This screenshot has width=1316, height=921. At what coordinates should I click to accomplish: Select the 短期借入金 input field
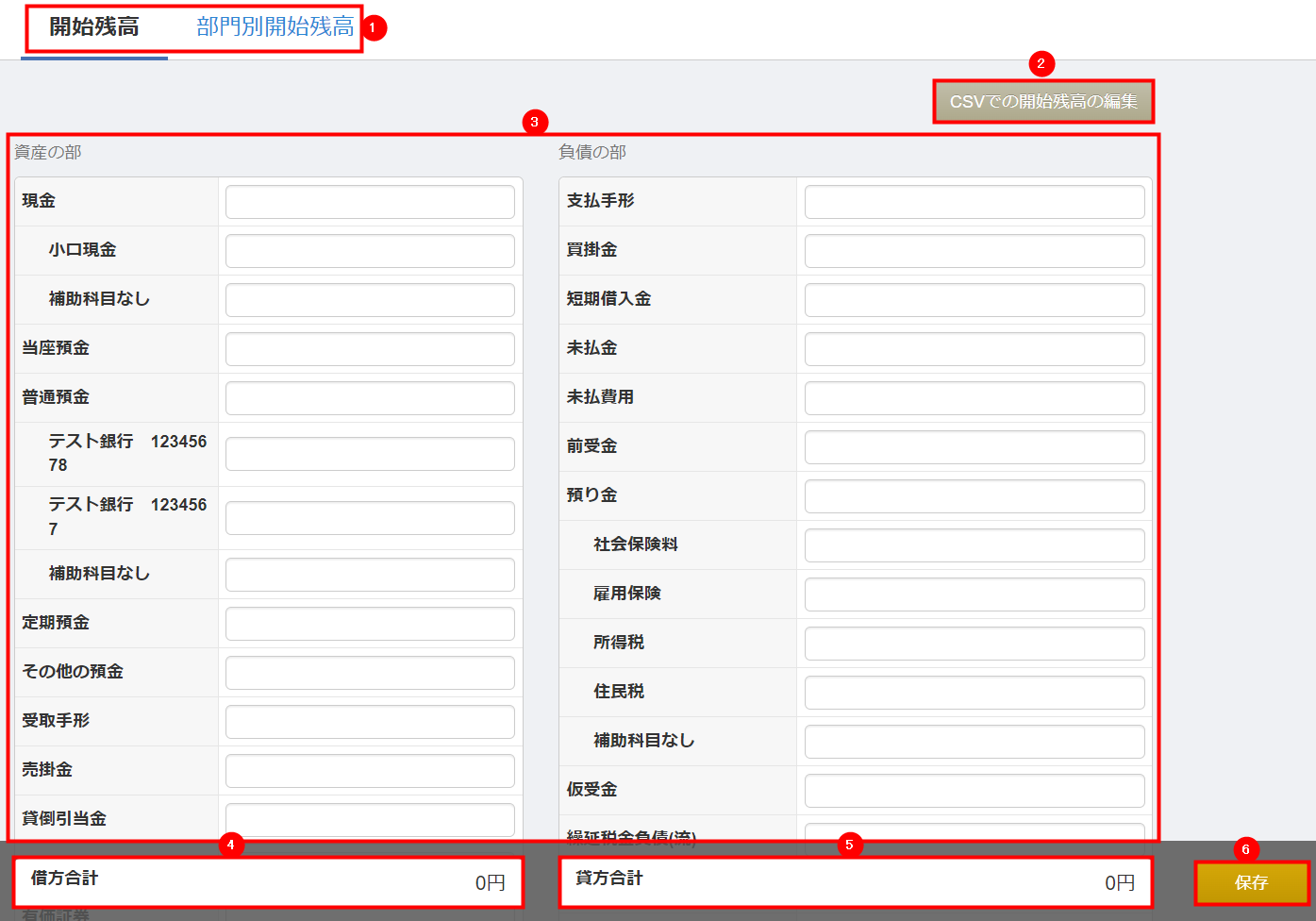tap(975, 300)
